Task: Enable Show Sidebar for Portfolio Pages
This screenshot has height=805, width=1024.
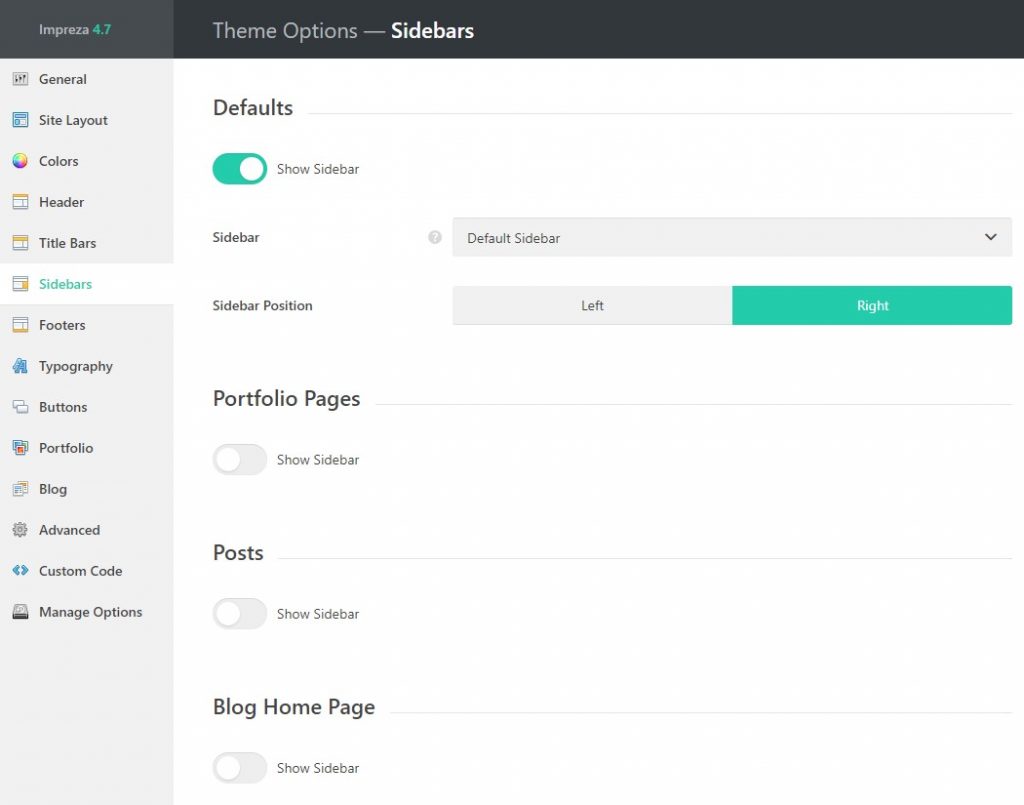Action: [240, 460]
